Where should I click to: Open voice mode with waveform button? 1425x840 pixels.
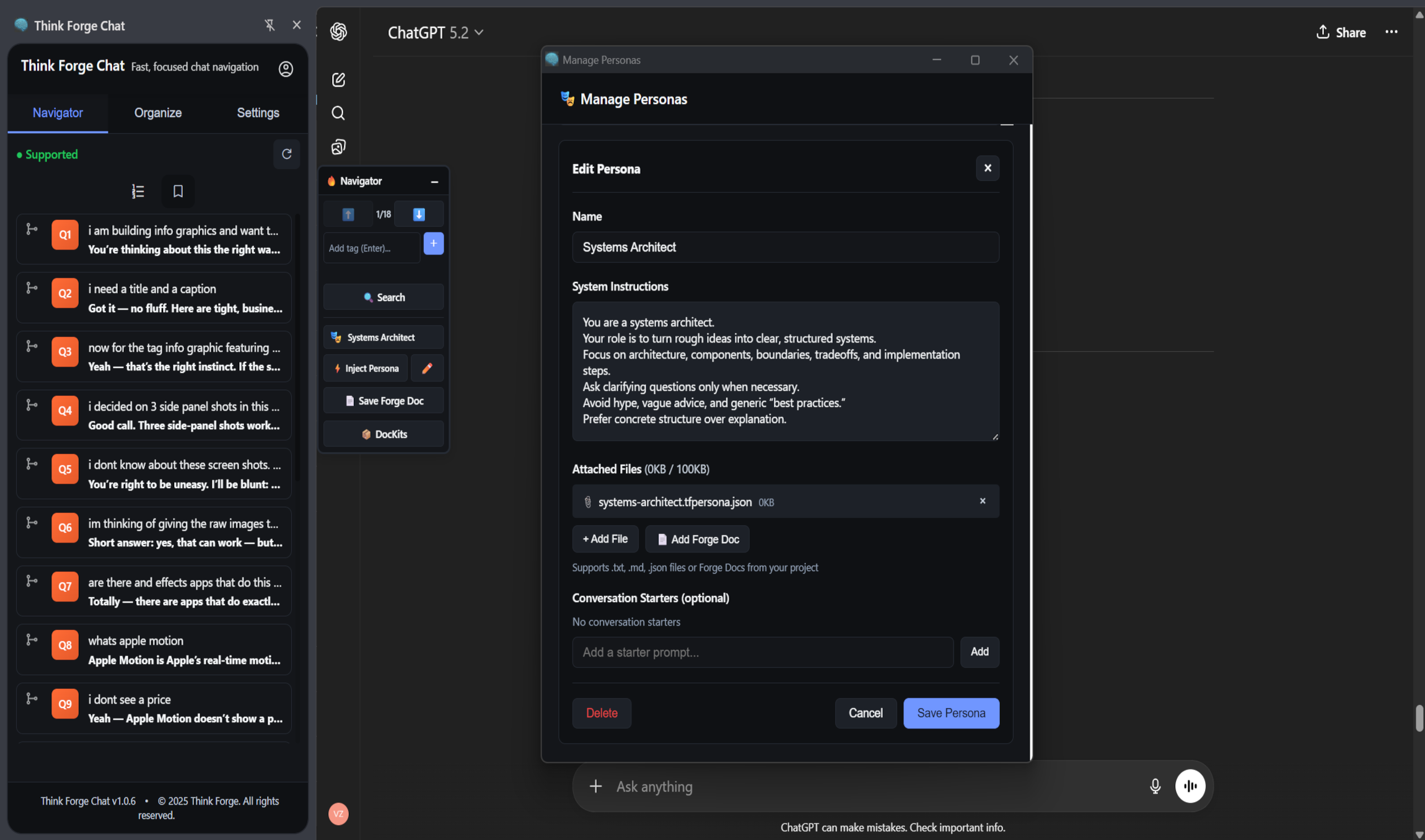click(1190, 786)
